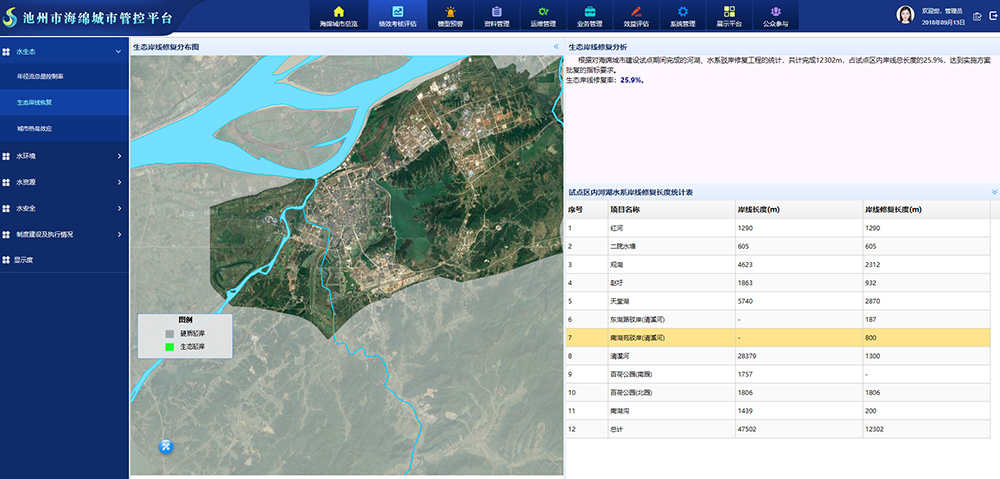This screenshot has width=1000, height=479.
Task: Expand the 水资源 sidebar section
Action: click(119, 182)
